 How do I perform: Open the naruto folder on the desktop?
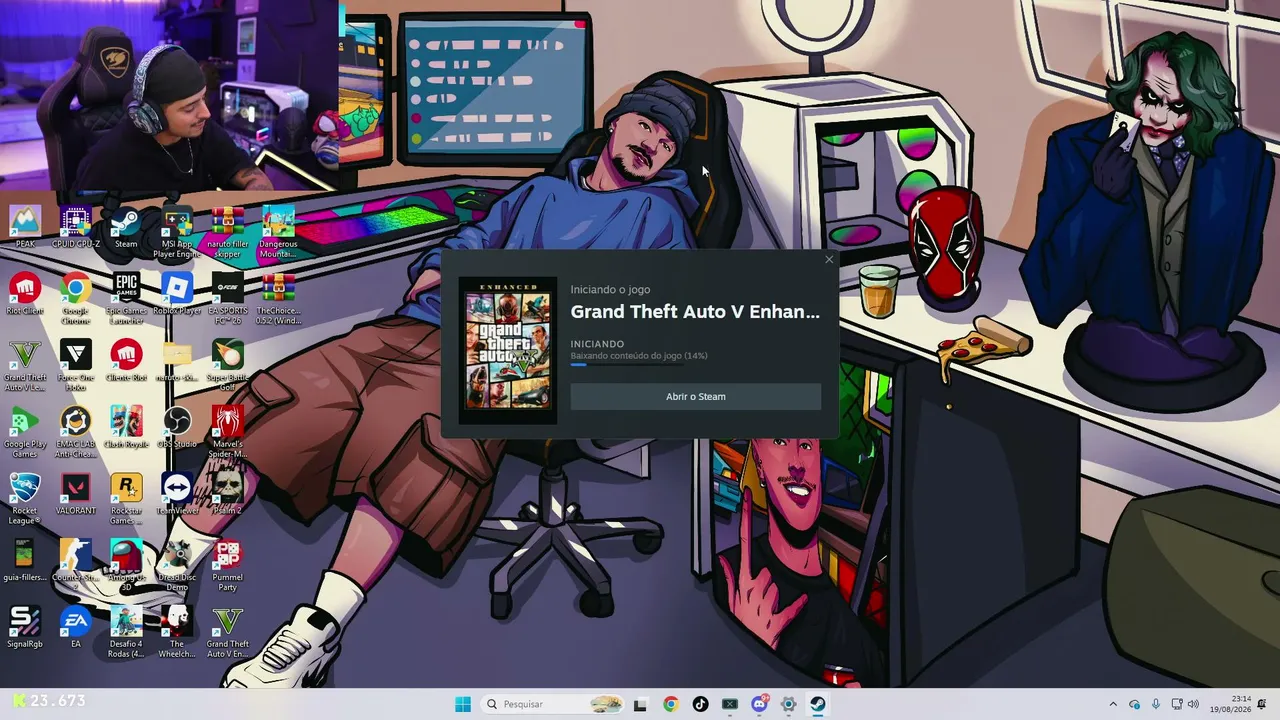[x=177, y=361]
